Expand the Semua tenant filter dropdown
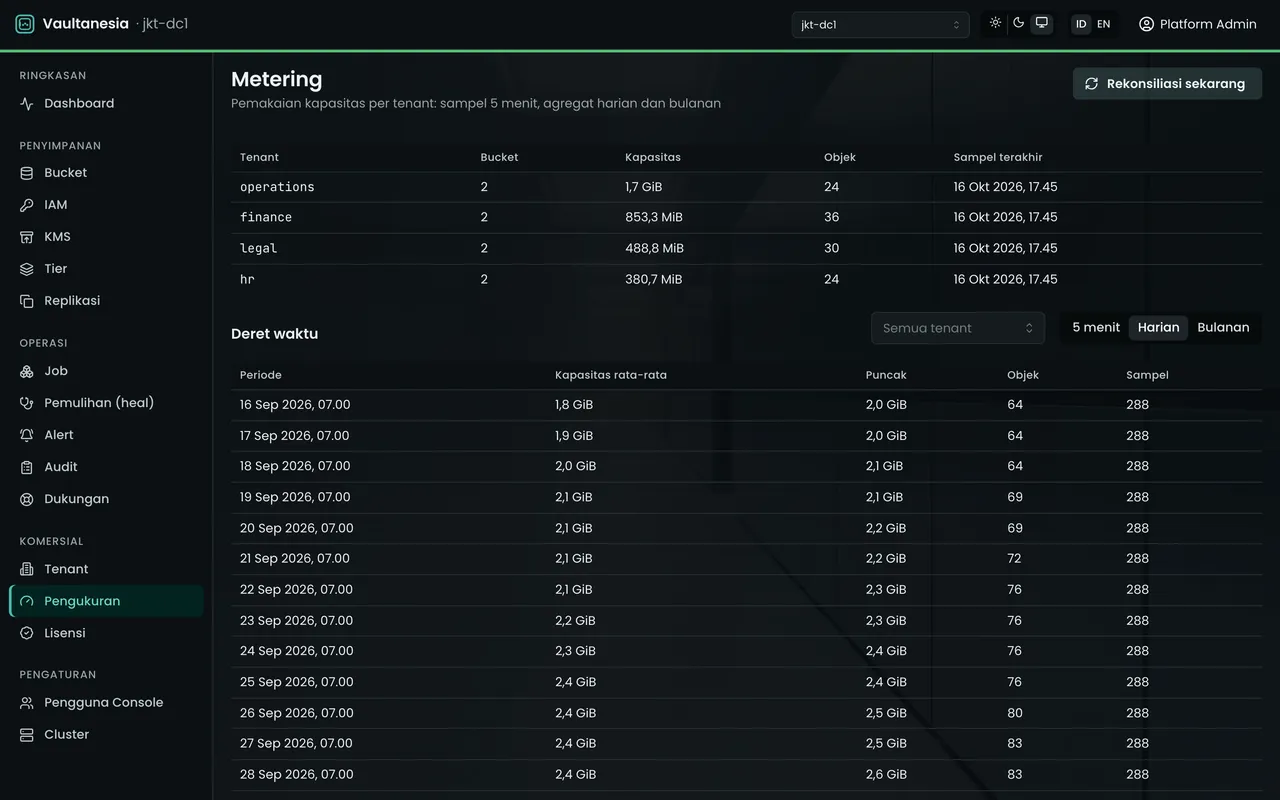Viewport: 1280px width, 800px height. (958, 328)
